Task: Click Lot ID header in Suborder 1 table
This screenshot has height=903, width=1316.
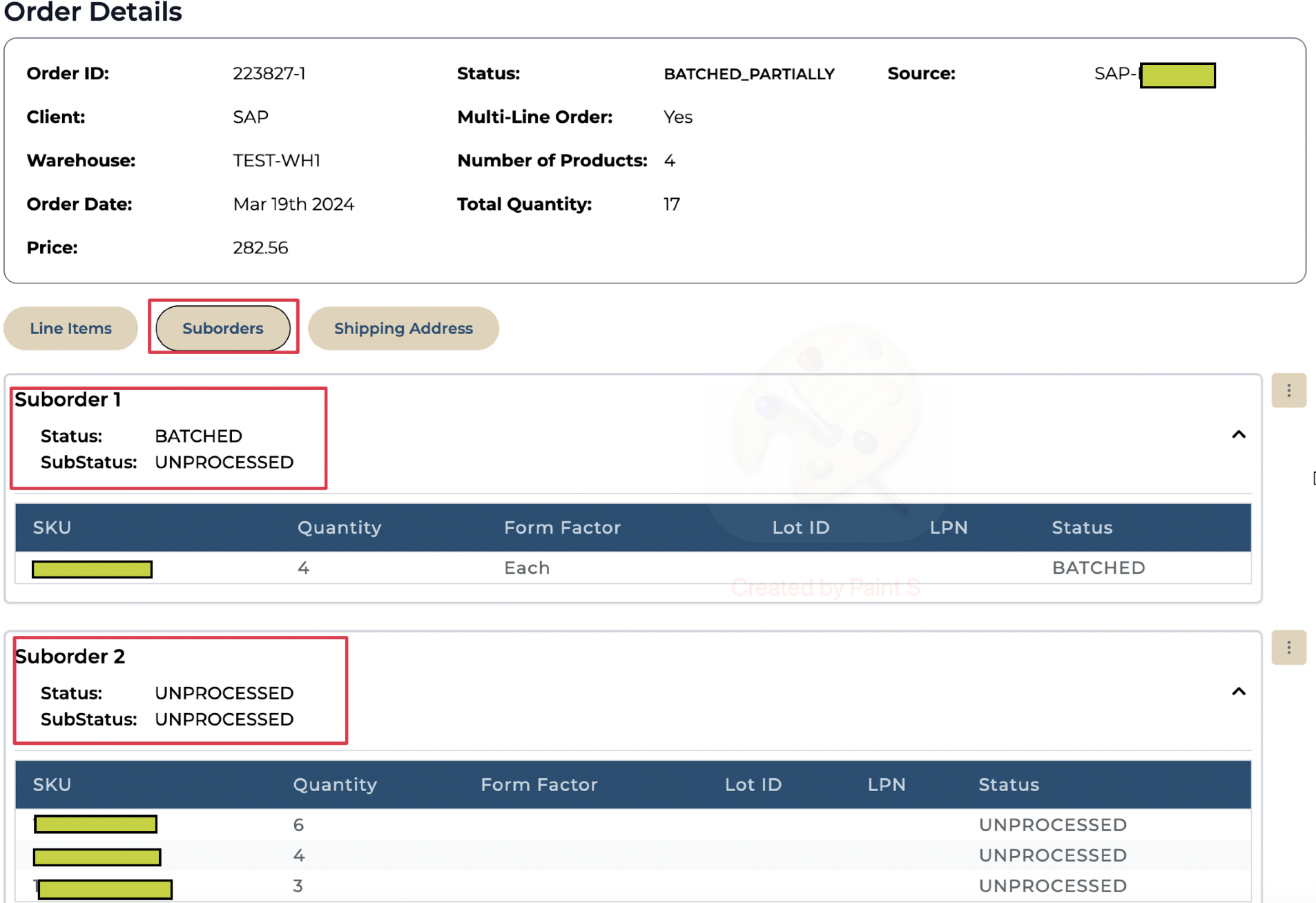Action: pyautogui.click(x=800, y=527)
